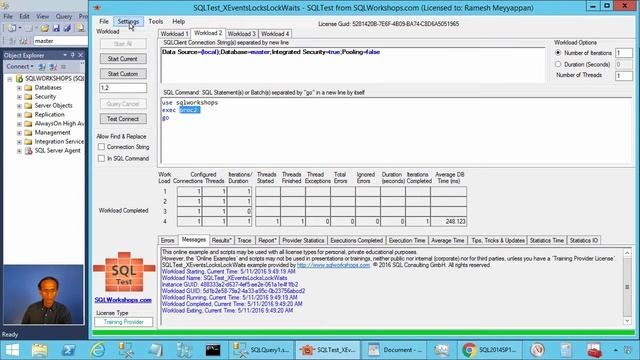Image resolution: width=640 pixels, height=360 pixels.
Task: Open Connect dropdown in Object Explorer
Action: pos(20,66)
